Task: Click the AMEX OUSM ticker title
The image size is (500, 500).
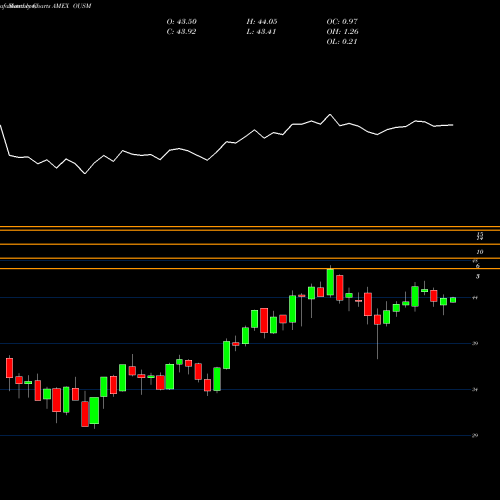Action: (x=72, y=6)
